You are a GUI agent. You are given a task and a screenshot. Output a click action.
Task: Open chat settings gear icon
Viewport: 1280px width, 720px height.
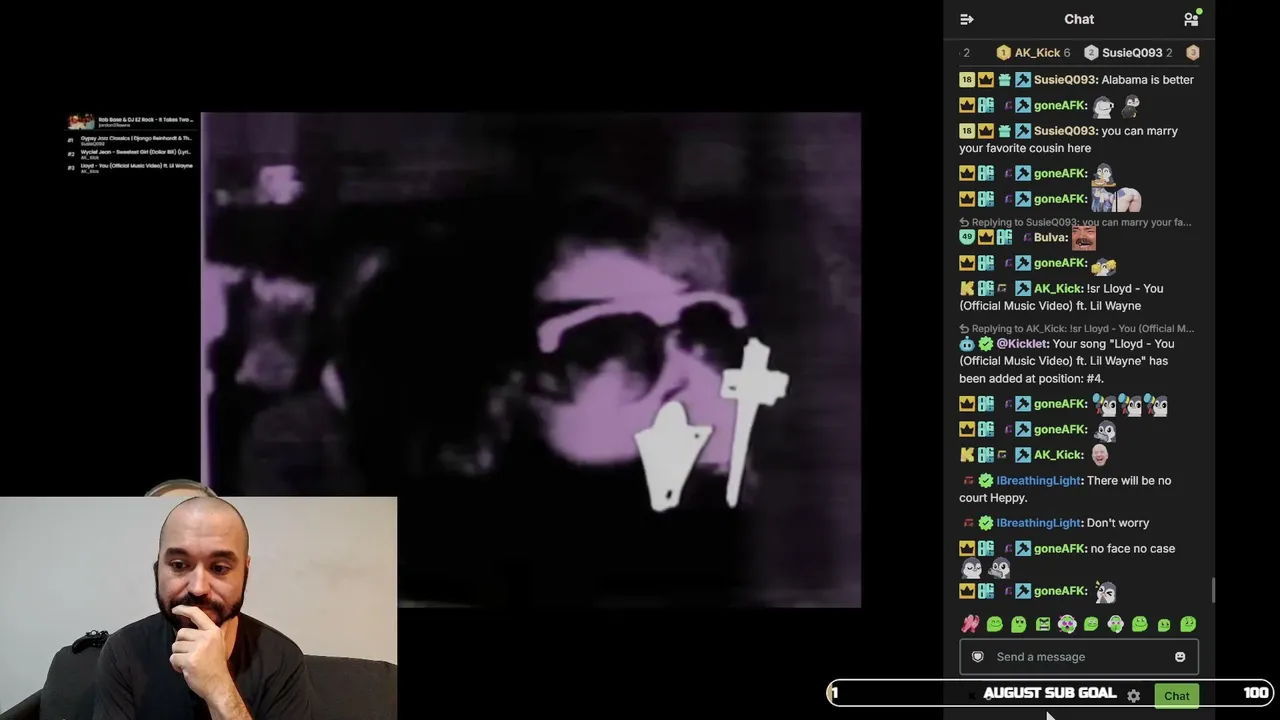1133,696
